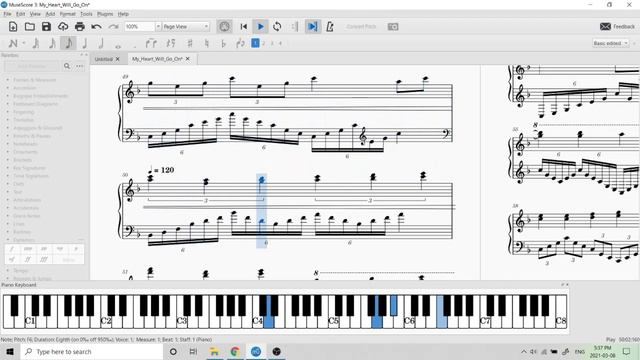
Task: Toggle the metronome
Action: tap(330, 27)
